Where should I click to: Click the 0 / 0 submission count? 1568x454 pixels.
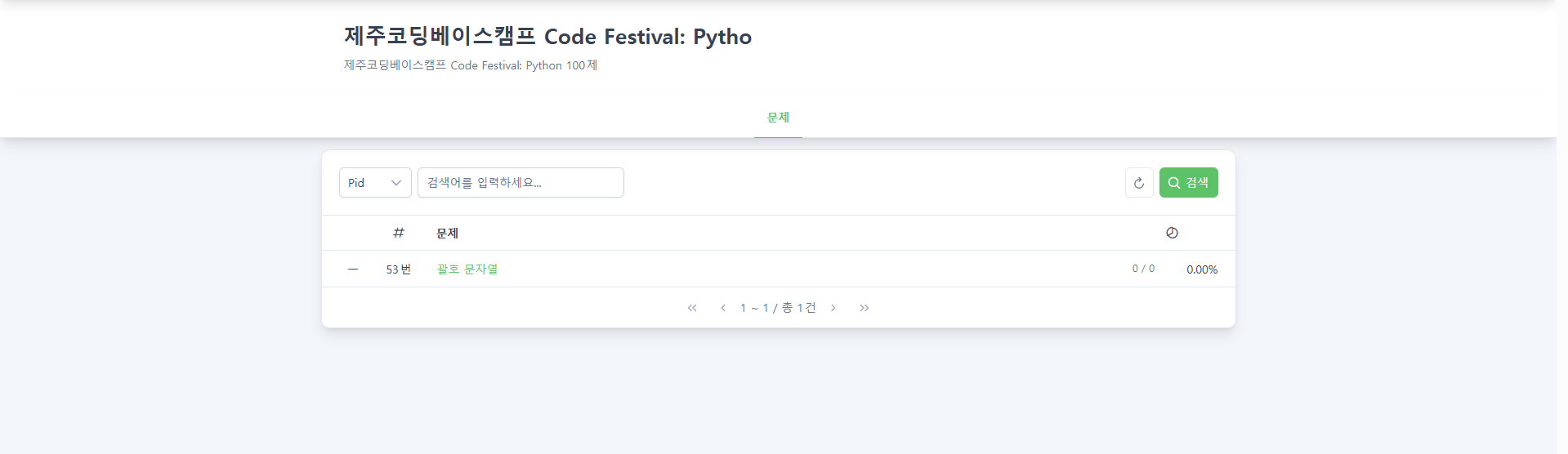coord(1143,269)
